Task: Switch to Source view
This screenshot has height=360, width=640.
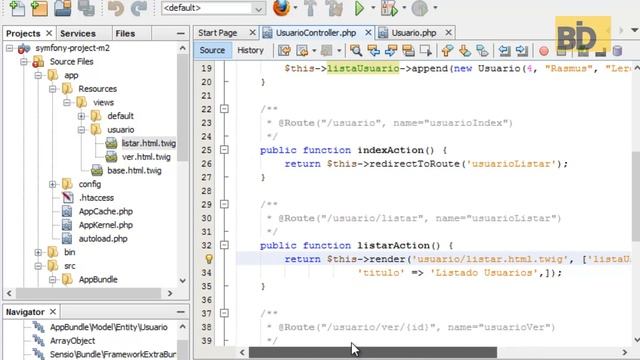Action: (212, 50)
